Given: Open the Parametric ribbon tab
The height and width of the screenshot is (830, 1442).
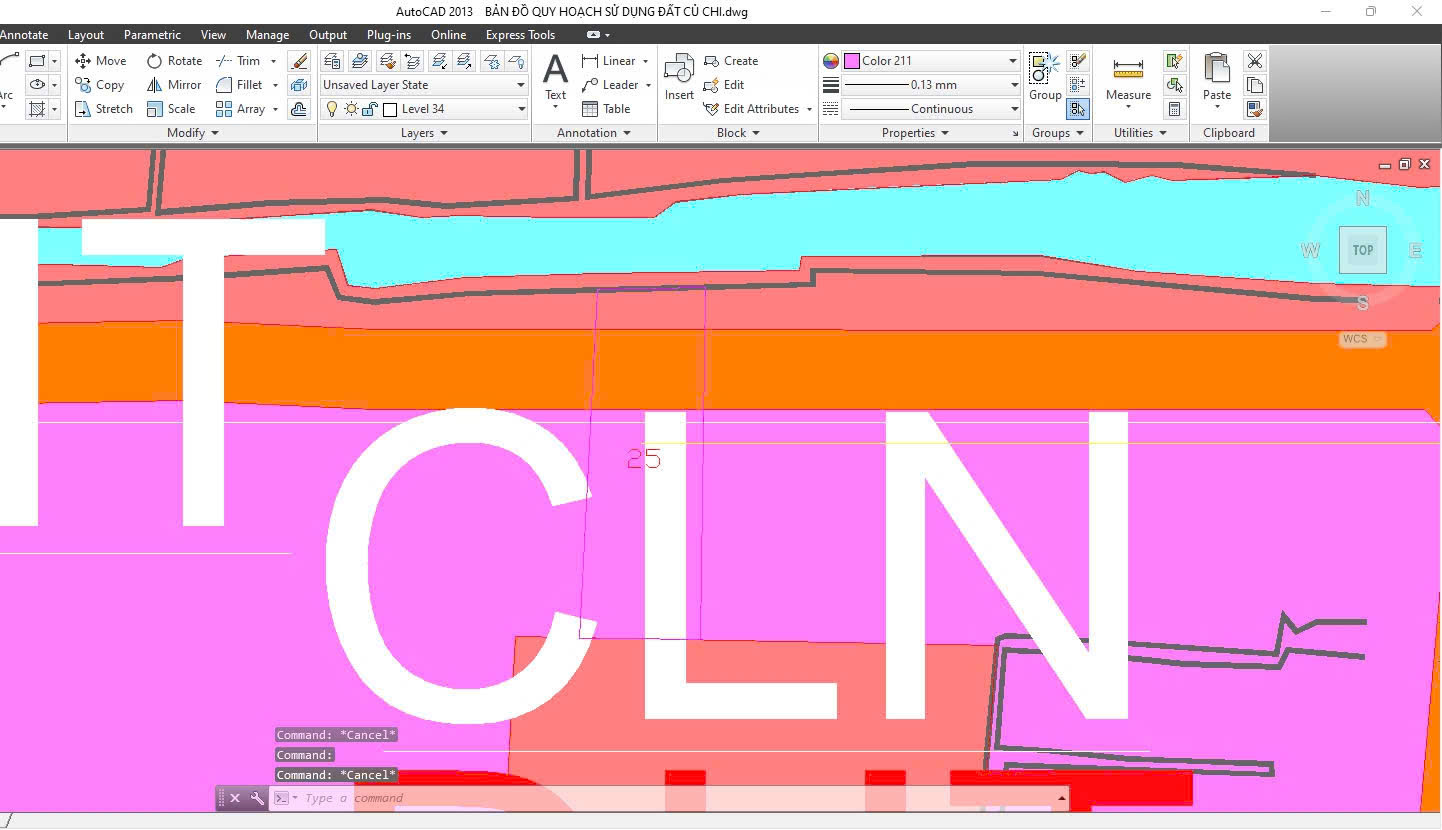Looking at the screenshot, I should (152, 35).
